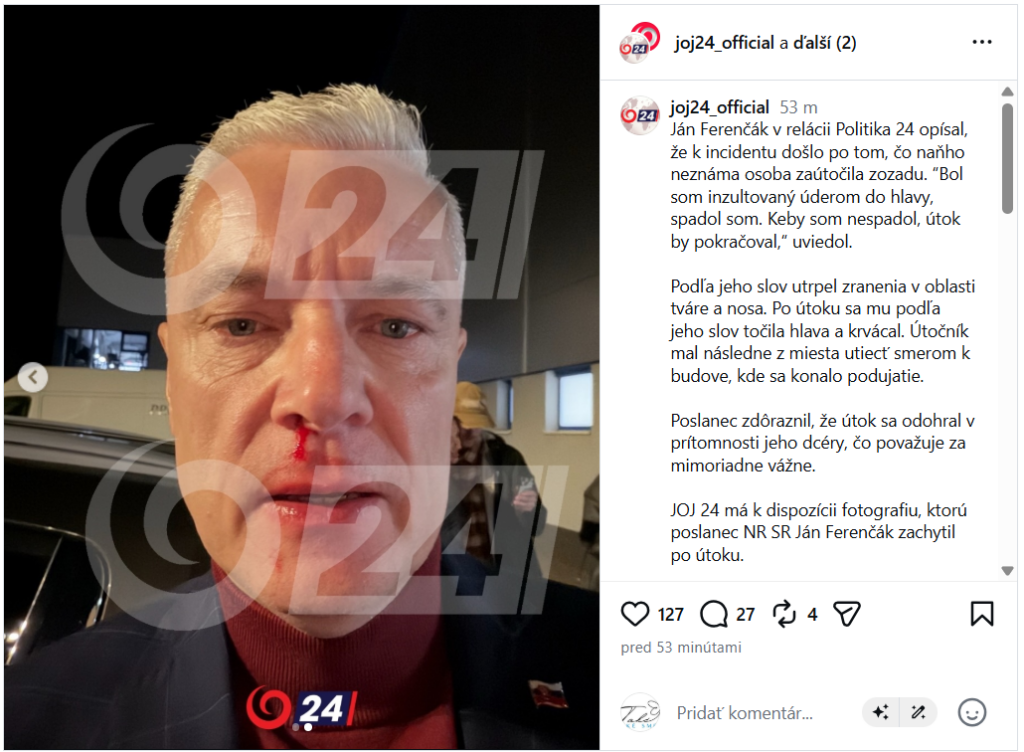
Task: Go to the previous photo in the carousel
Action: 33,377
